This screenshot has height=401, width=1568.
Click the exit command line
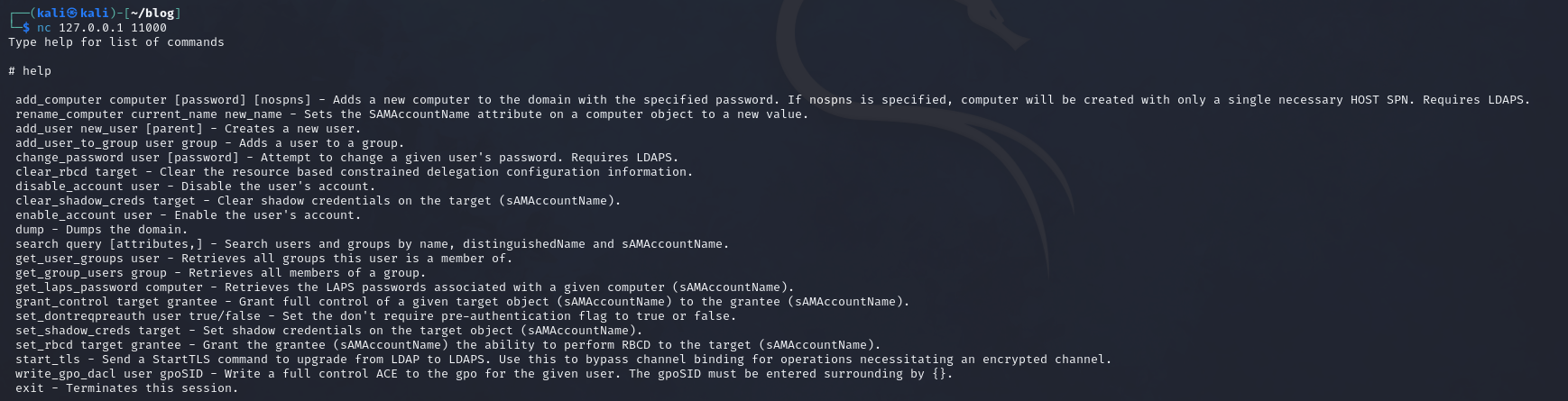[x=127, y=388]
